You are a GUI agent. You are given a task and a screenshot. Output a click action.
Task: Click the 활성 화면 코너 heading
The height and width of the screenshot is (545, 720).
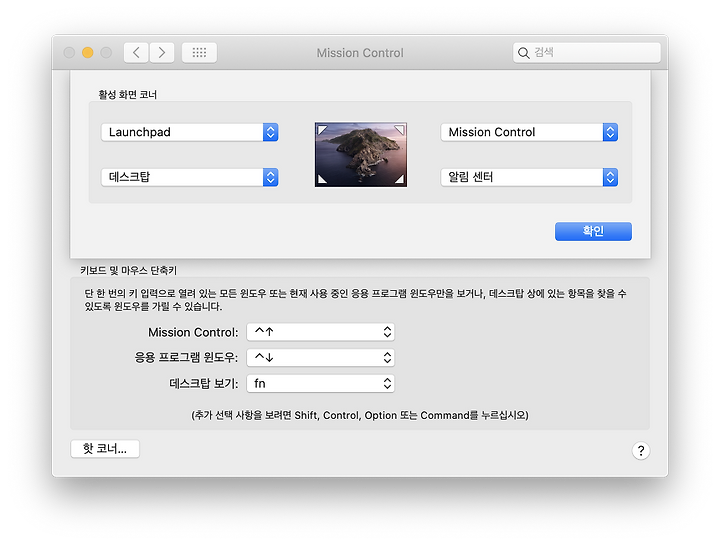128,95
